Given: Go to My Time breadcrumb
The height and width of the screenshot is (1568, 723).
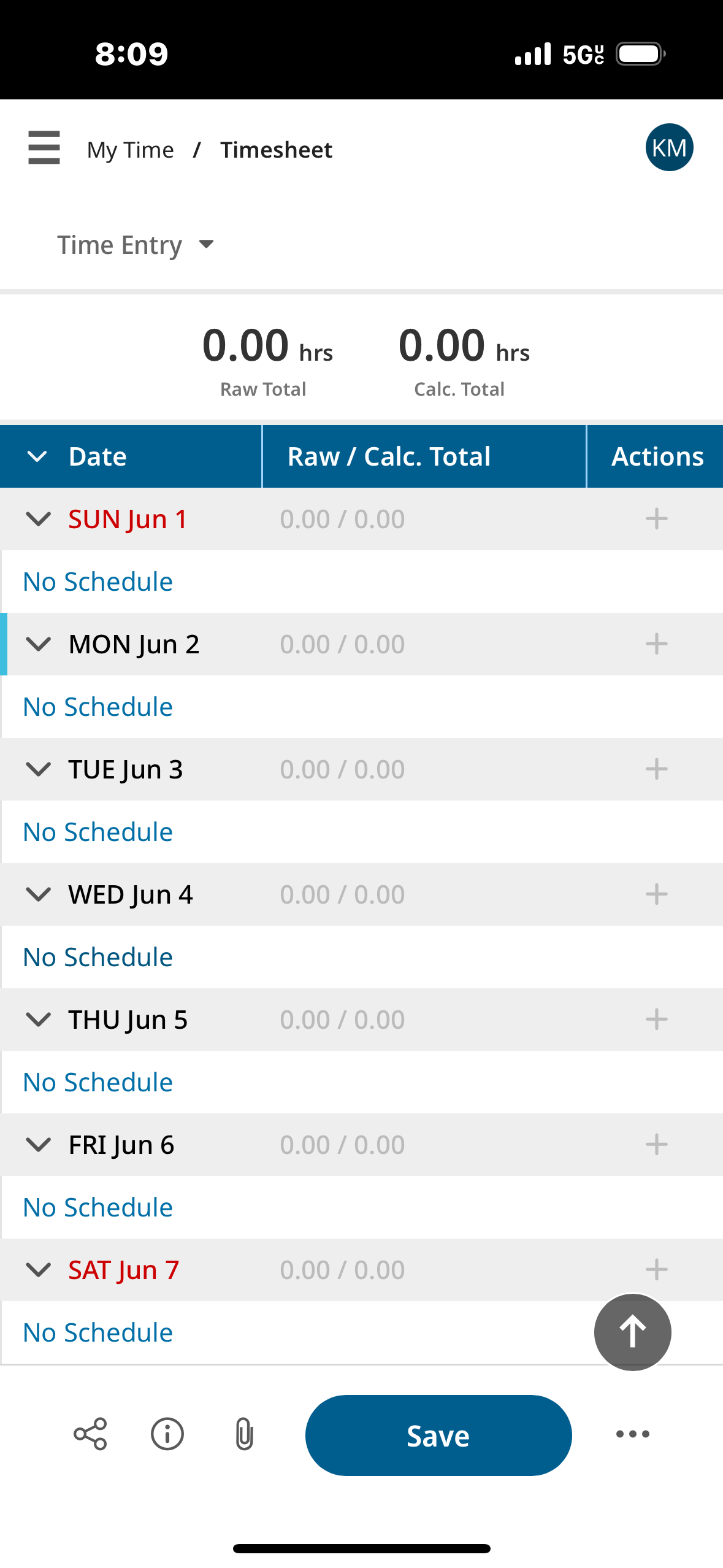Looking at the screenshot, I should click(131, 150).
